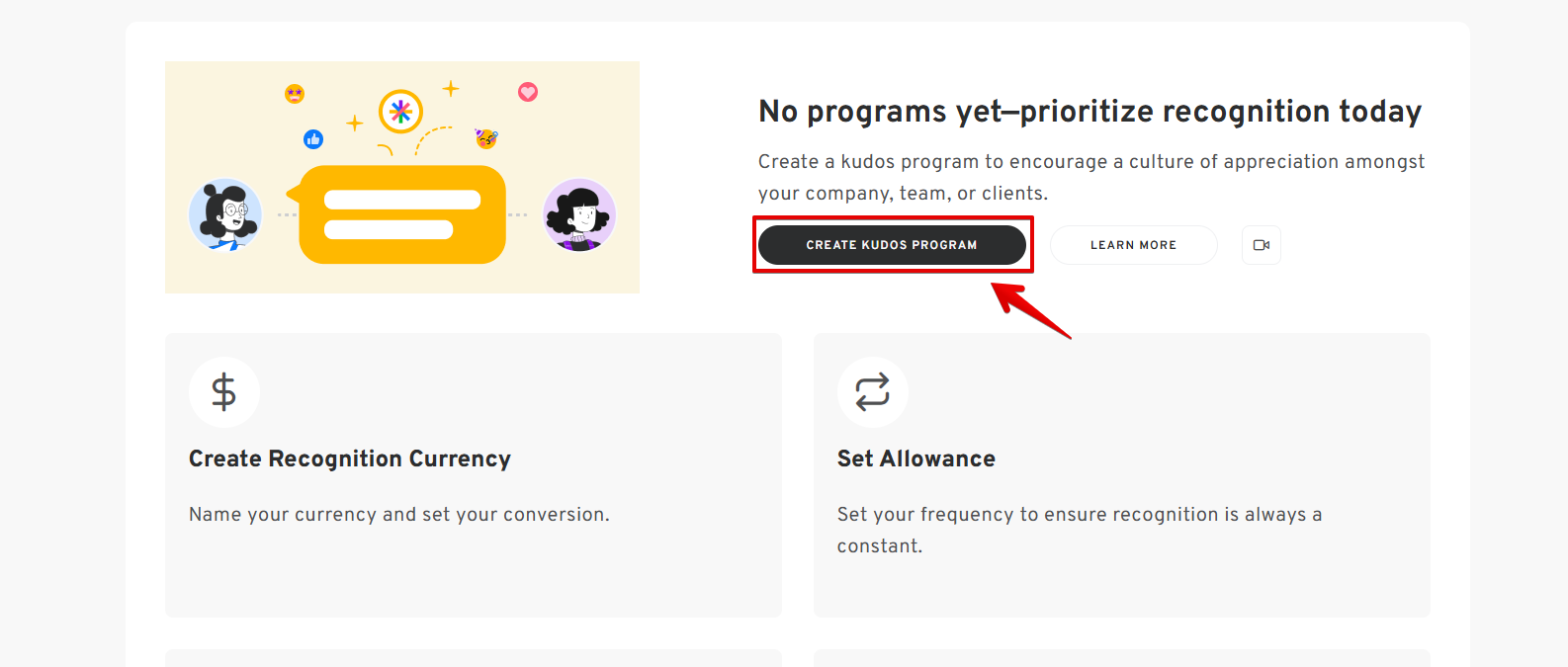This screenshot has height=667, width=1568.
Task: Click the dollar sign currency icon
Action: (x=224, y=392)
